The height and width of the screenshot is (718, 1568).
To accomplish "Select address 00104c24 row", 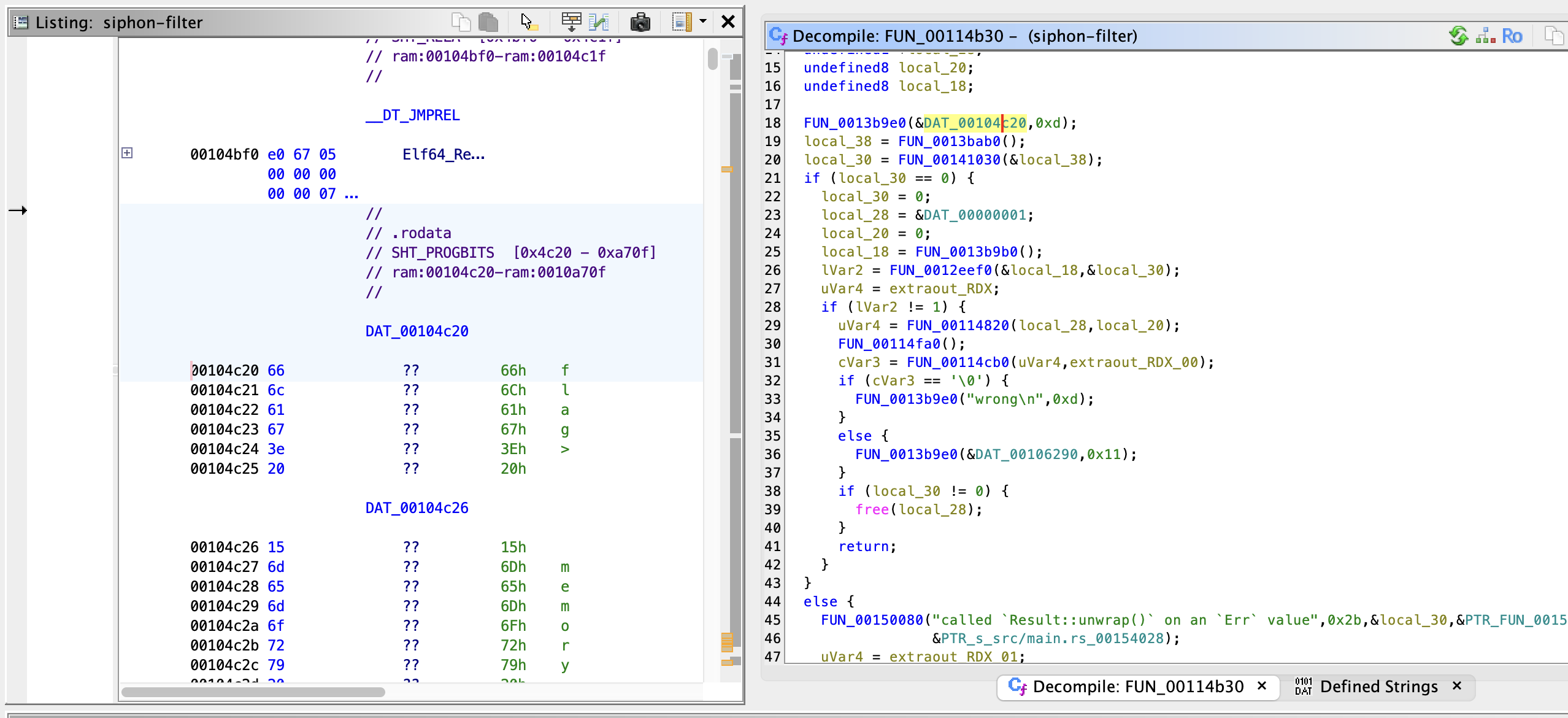I will 225,449.
